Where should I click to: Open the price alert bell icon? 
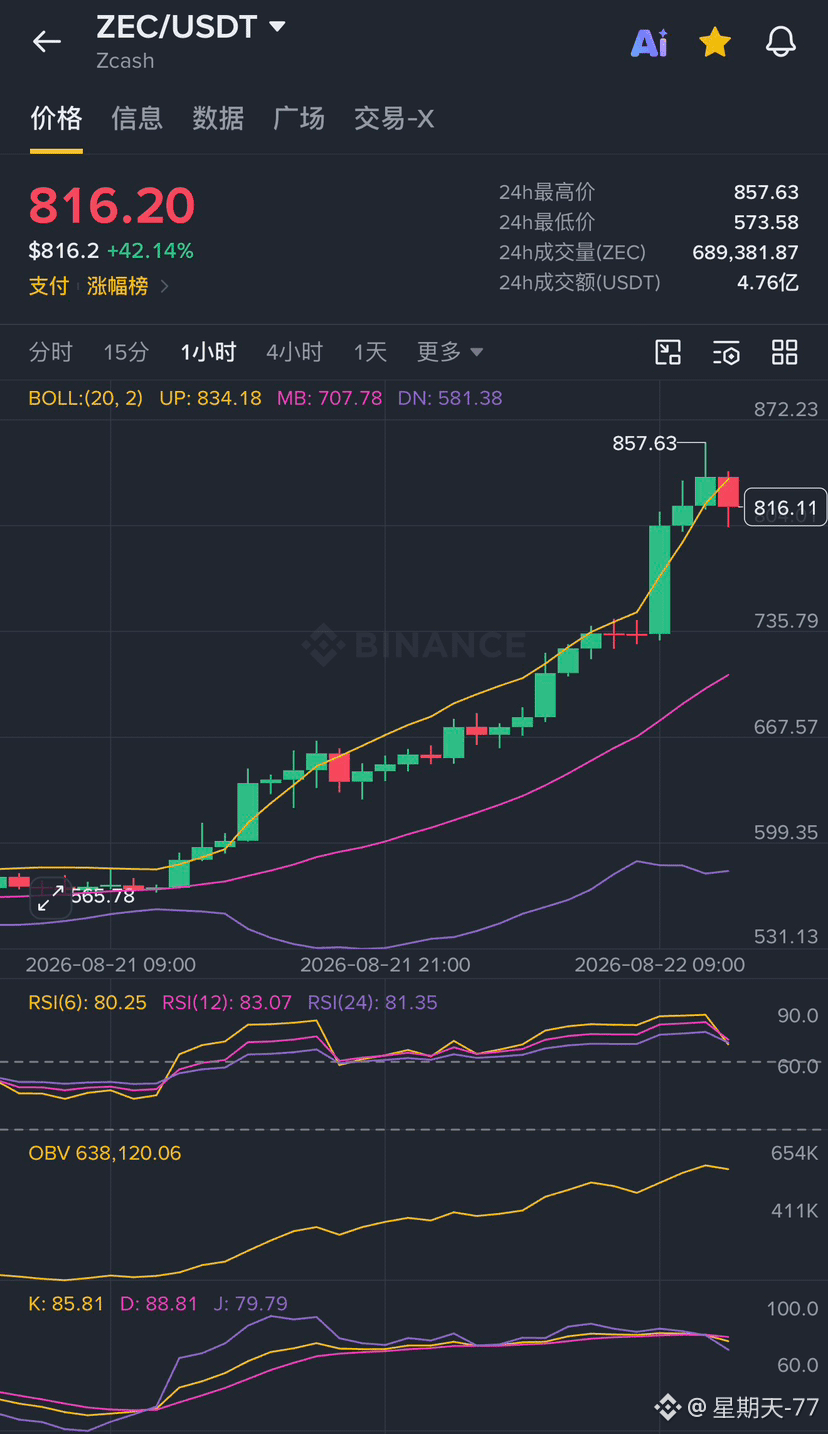coord(781,42)
